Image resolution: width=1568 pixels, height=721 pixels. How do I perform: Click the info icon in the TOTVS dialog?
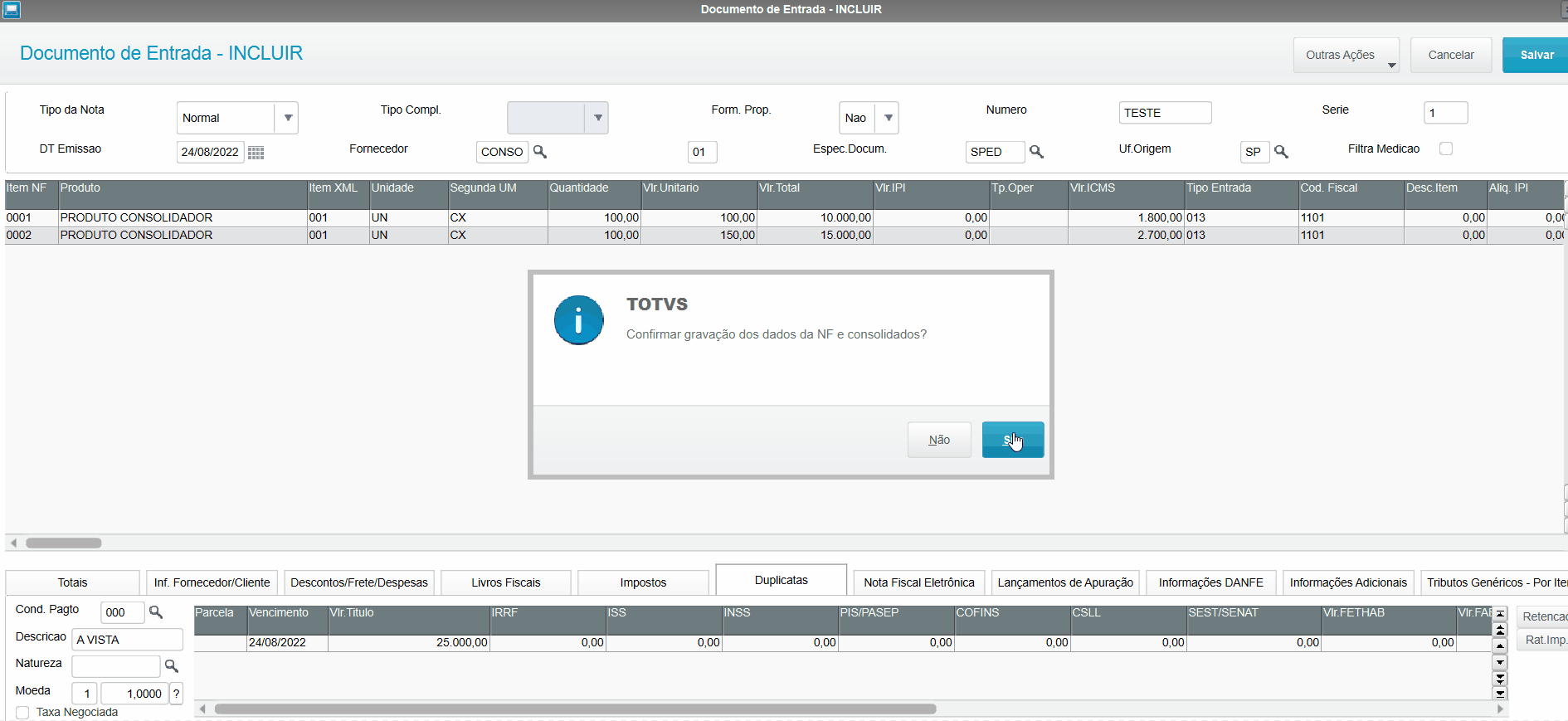(578, 320)
